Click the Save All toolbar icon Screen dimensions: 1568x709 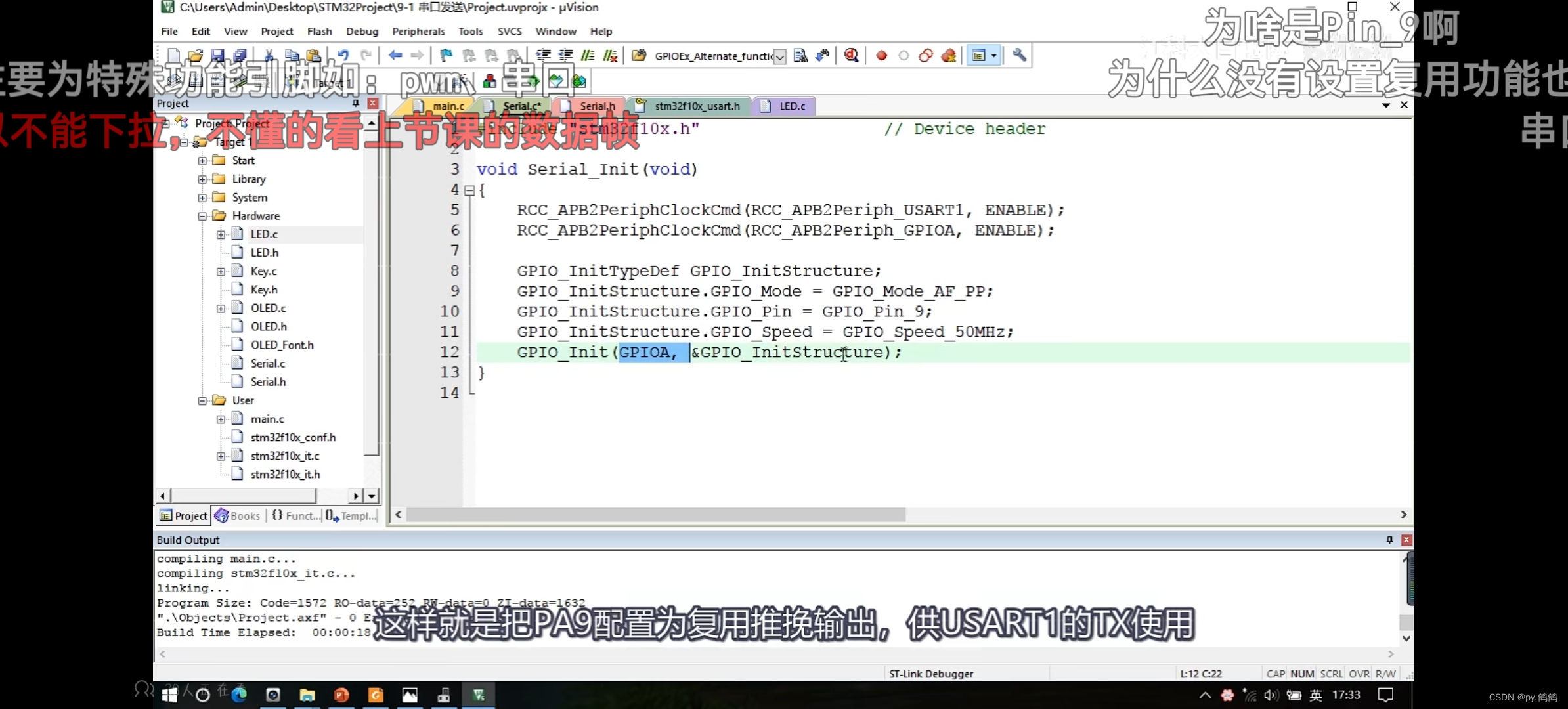240,56
